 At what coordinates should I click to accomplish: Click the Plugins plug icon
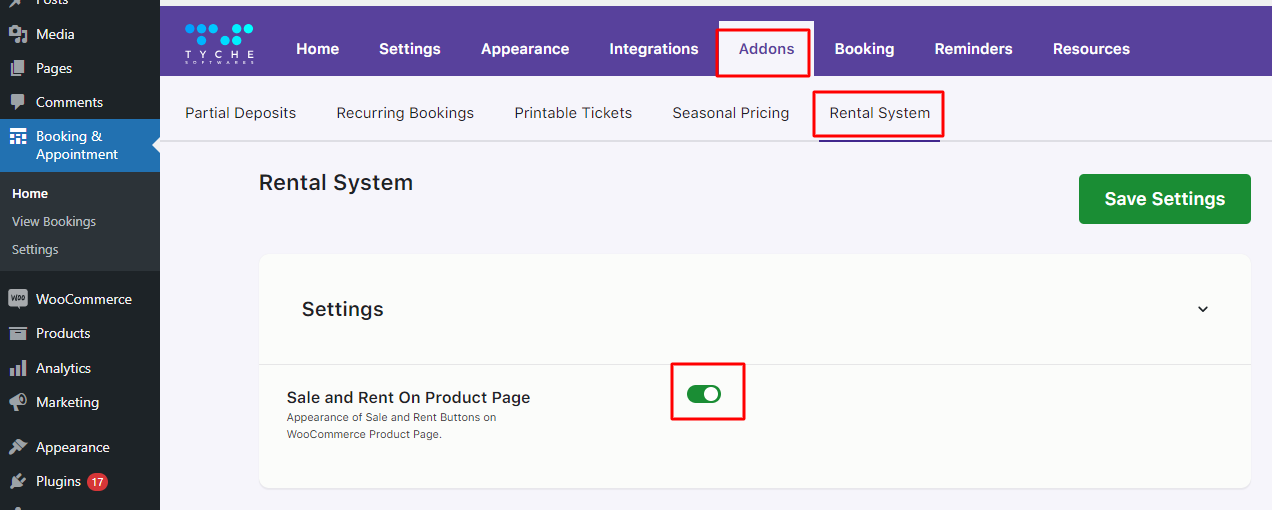(17, 481)
